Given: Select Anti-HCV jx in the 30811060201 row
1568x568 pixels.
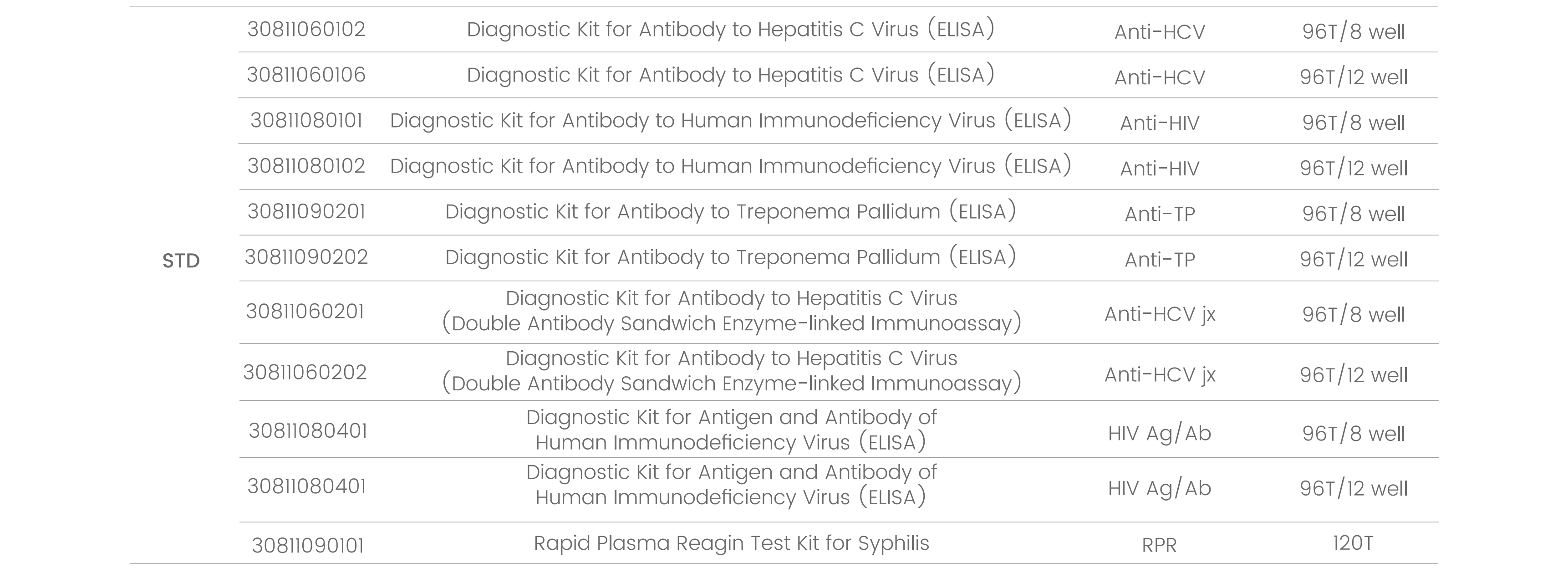Looking at the screenshot, I should pyautogui.click(x=1160, y=314).
